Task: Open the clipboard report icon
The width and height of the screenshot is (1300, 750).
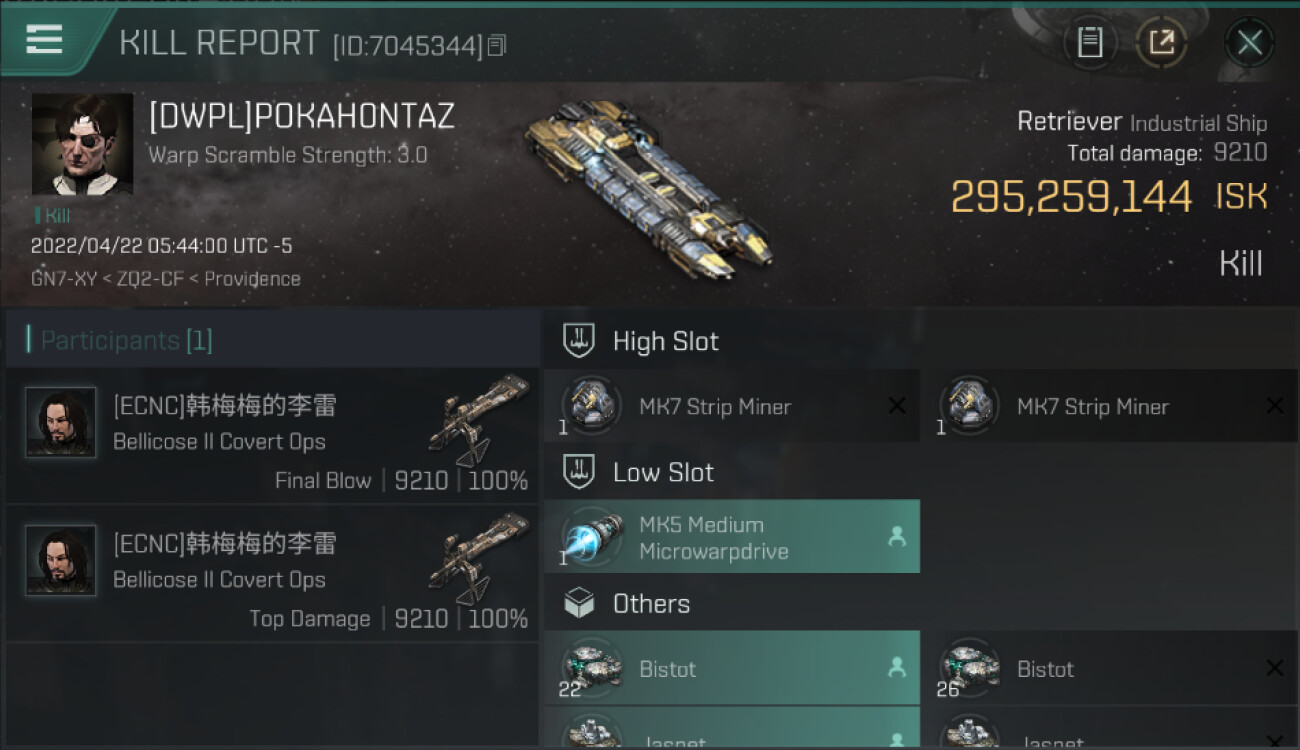Action: (1090, 42)
